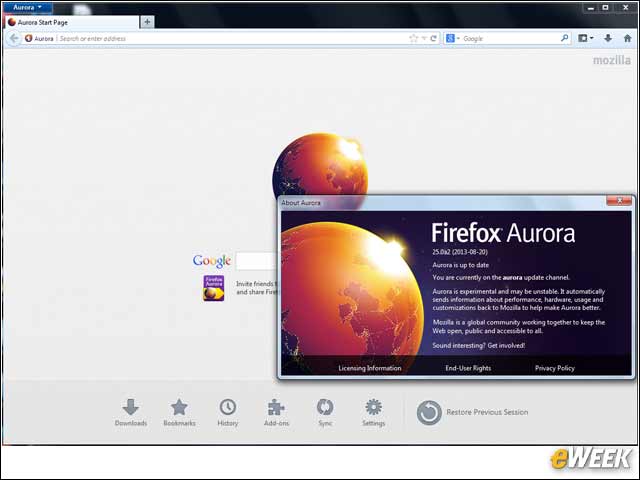Bookmark this page with the star icon
640x480 pixels.
(x=413, y=38)
